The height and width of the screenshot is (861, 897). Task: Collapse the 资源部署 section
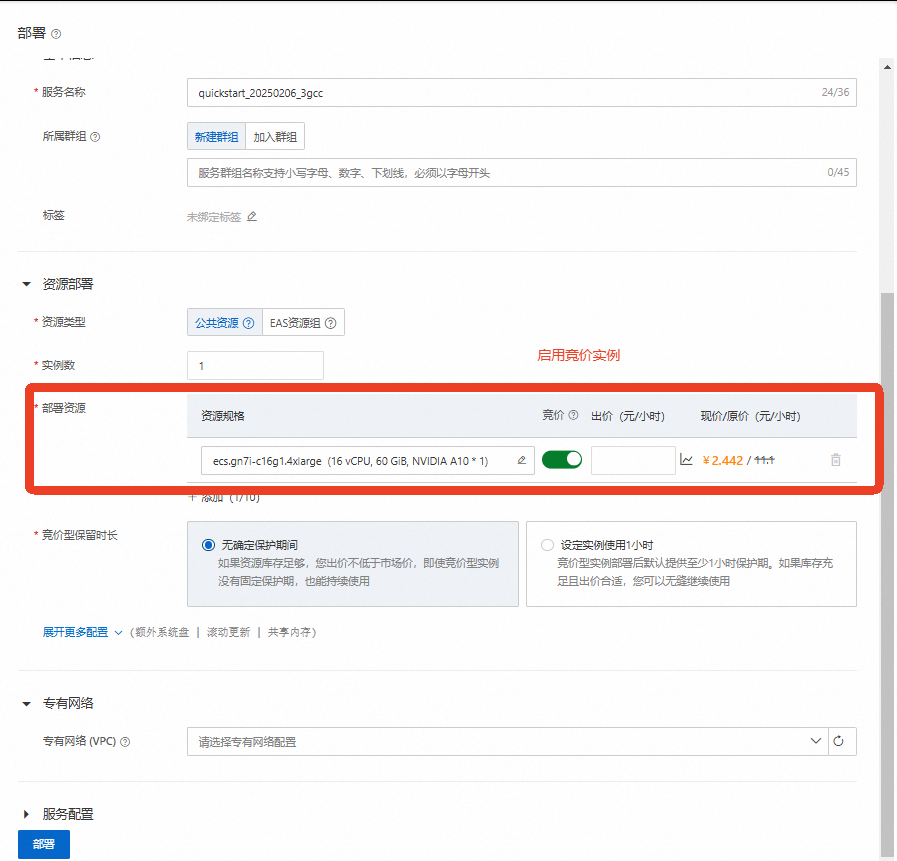(27, 283)
